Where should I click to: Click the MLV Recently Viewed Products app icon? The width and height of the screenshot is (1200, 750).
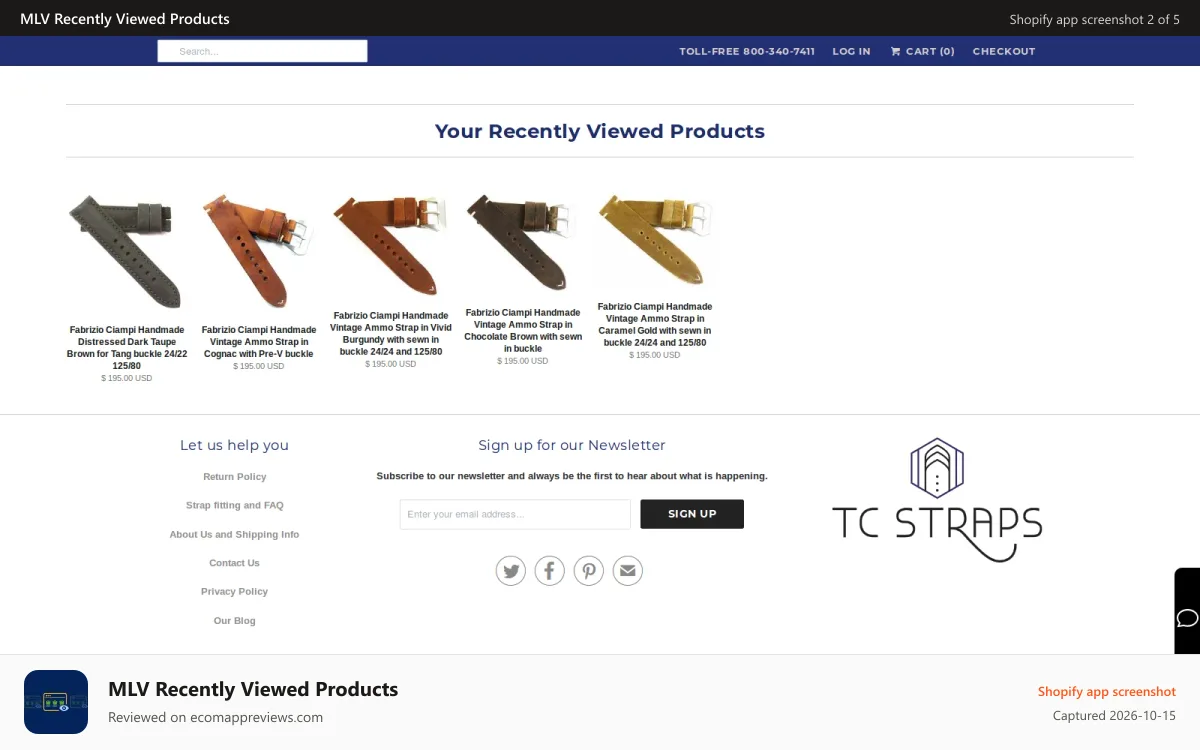[56, 702]
